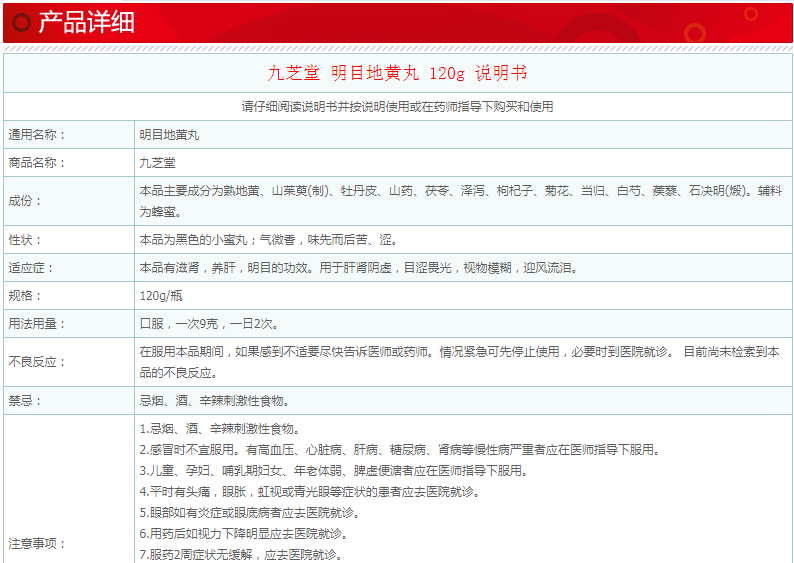Screen dimensions: 794x563
Task: Select the value 明目地黄丸 in 通用名称 row
Action: [x=170, y=135]
